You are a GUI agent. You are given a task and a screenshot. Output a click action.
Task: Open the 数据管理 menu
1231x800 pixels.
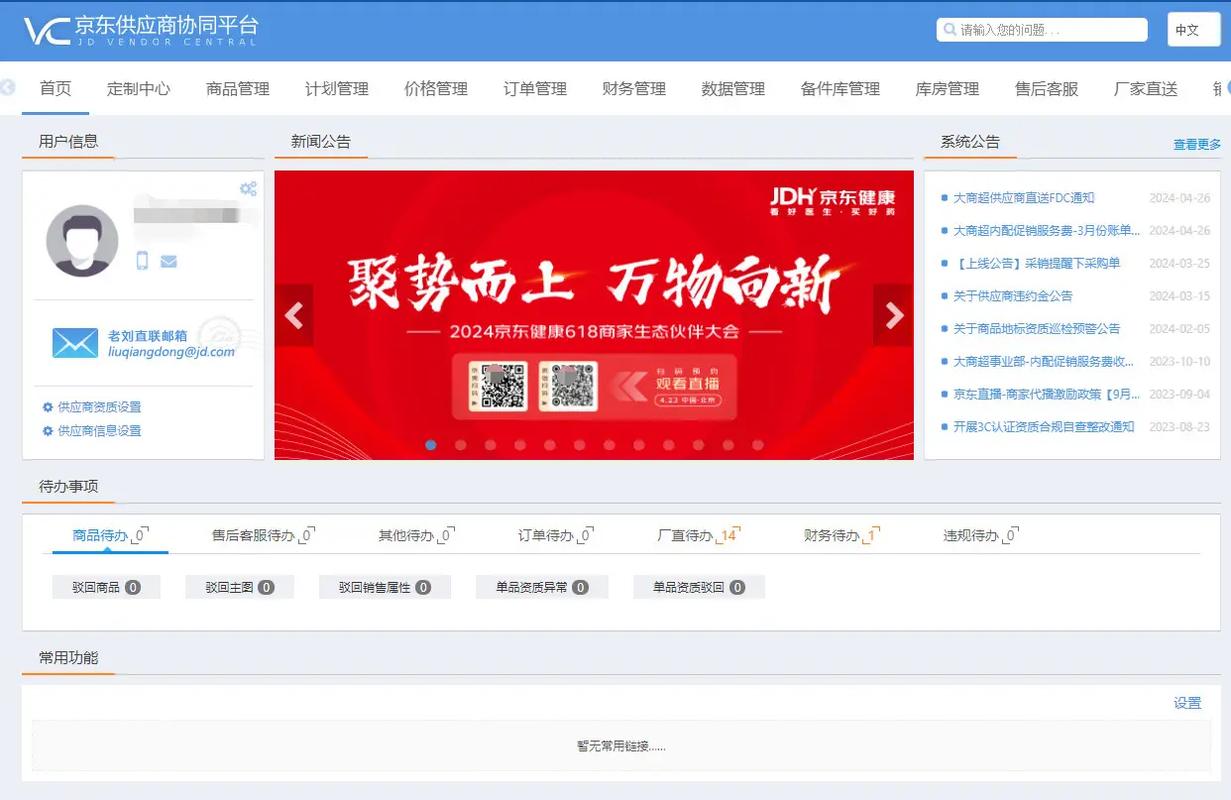733,89
